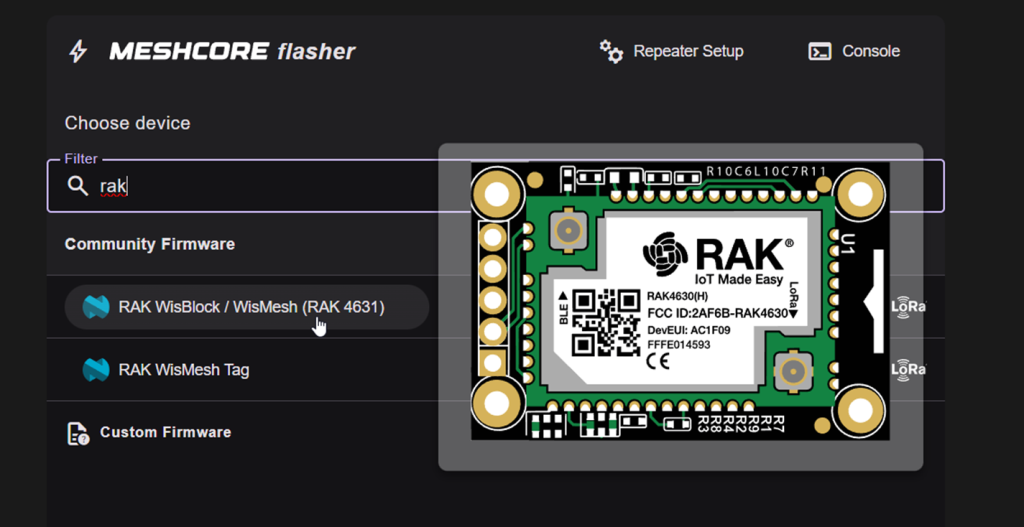Click the LoRa badge in WisBlock row

(x=909, y=307)
